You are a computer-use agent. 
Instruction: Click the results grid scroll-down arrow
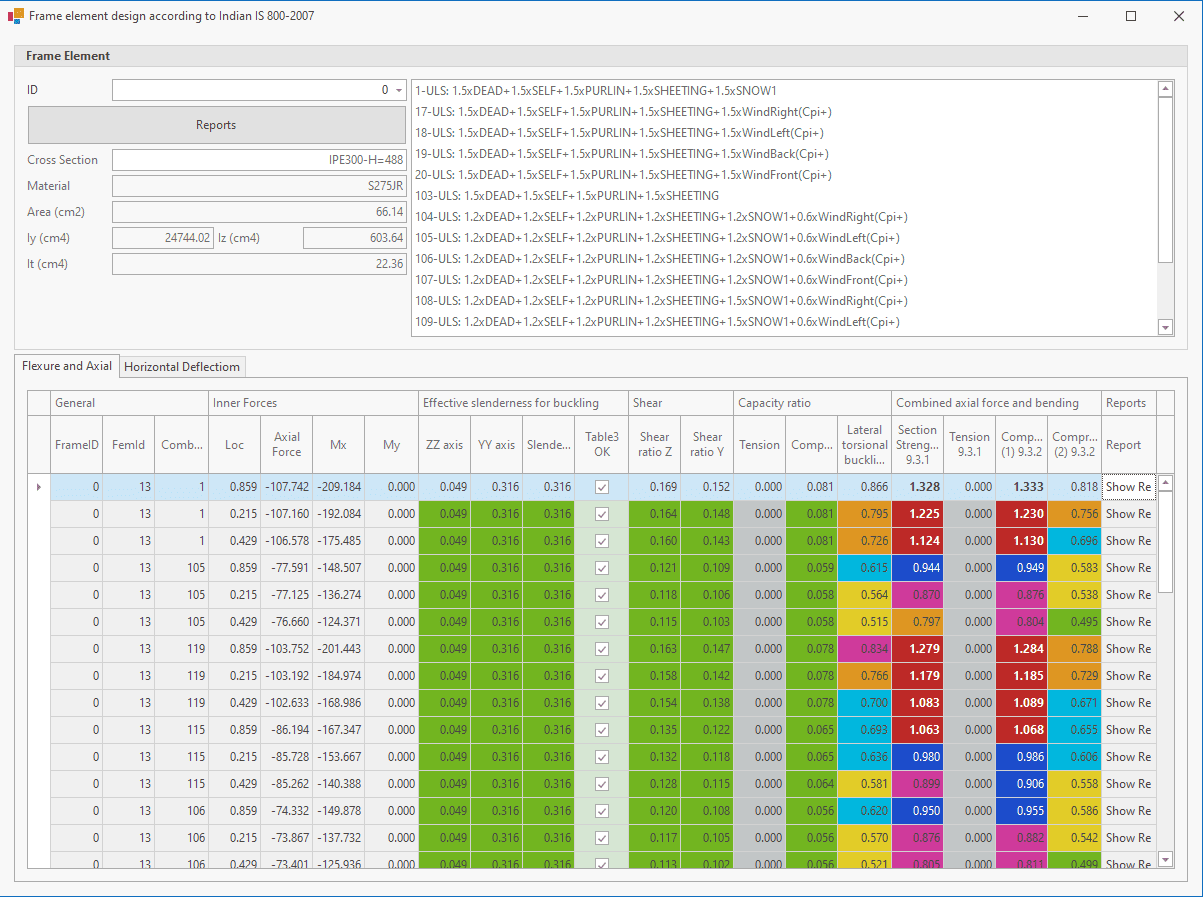click(1164, 859)
